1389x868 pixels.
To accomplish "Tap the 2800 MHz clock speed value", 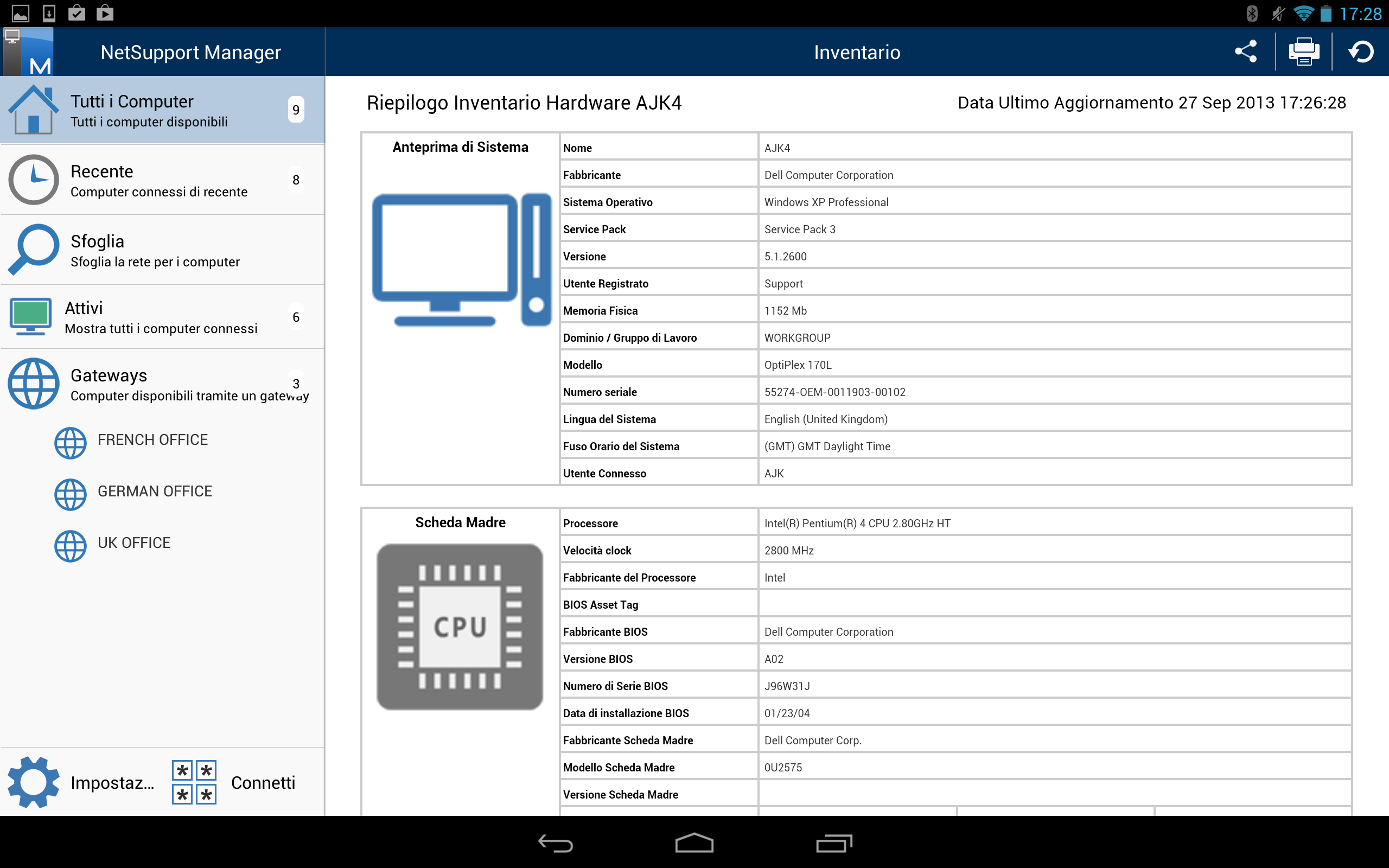I will [x=788, y=551].
